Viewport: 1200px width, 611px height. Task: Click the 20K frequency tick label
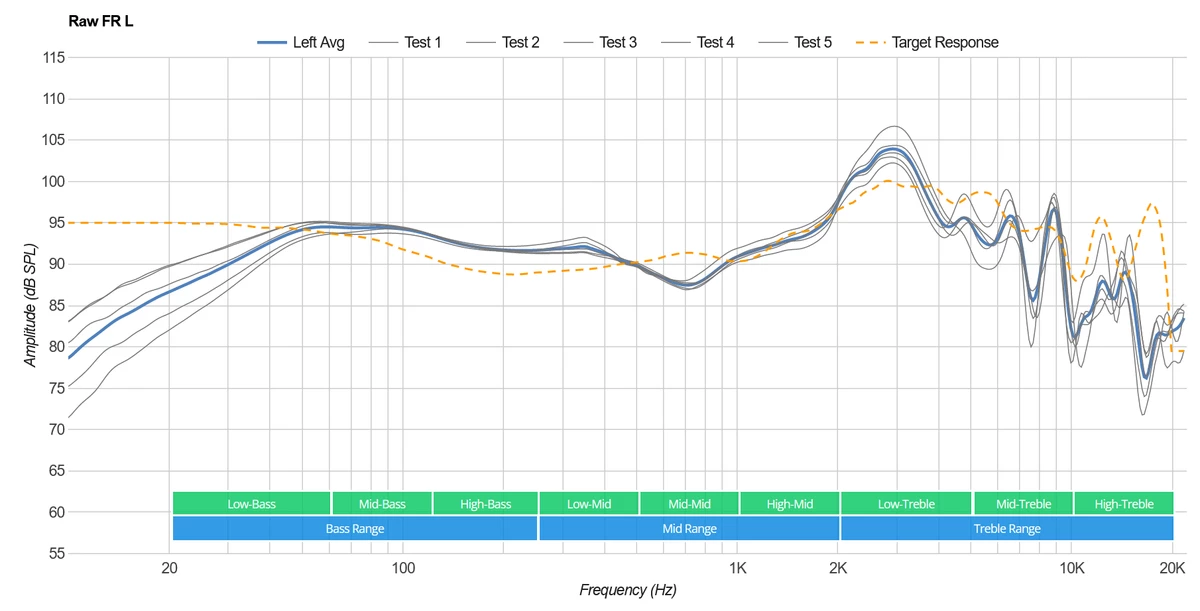1172,568
